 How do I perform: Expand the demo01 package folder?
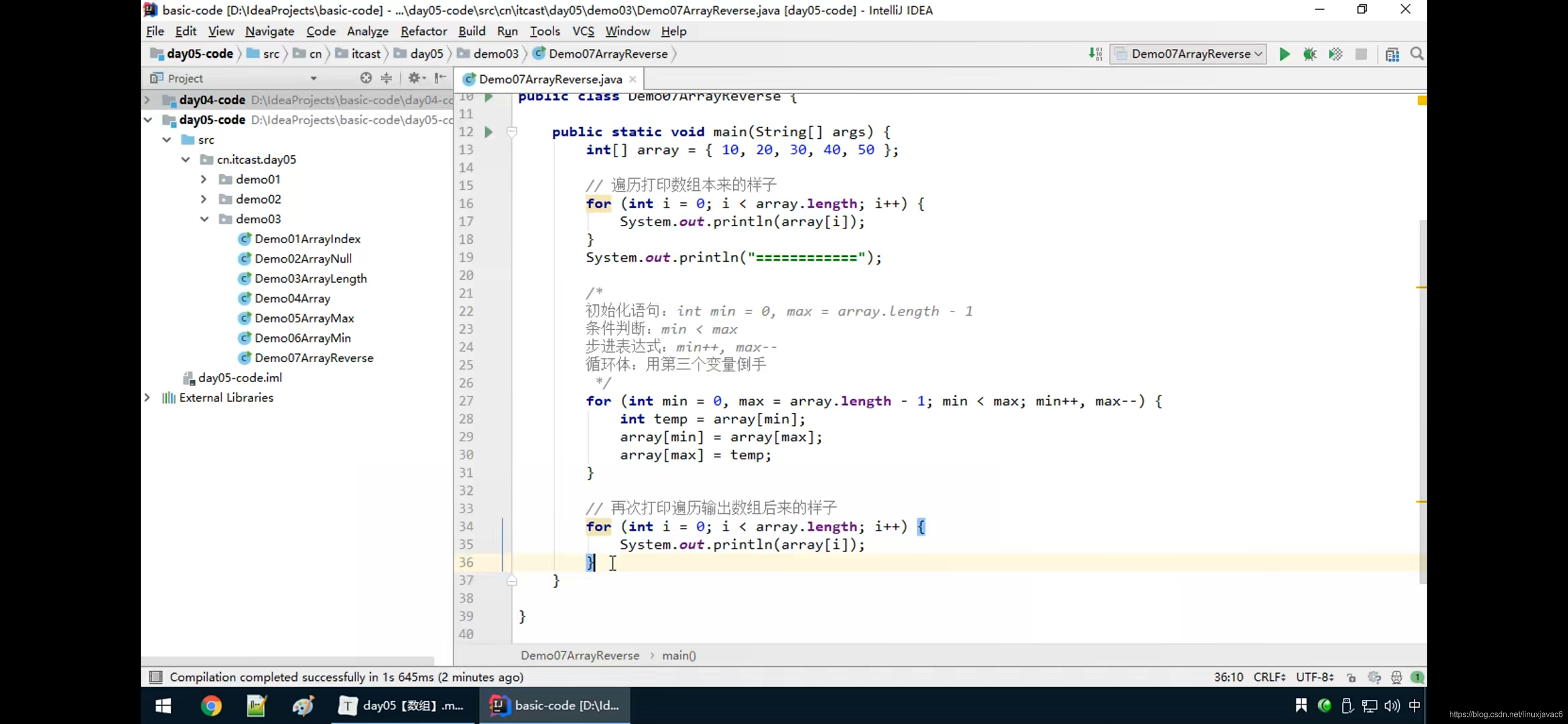(x=204, y=179)
